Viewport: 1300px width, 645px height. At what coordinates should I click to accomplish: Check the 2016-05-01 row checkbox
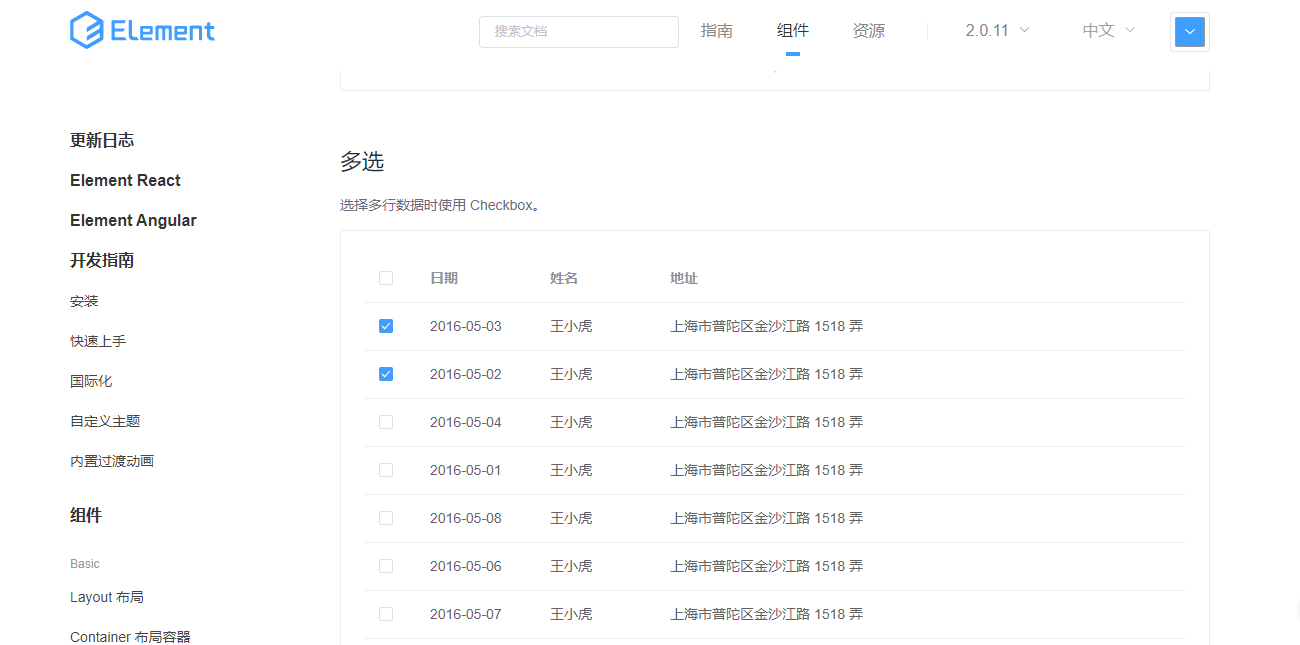[x=386, y=469]
